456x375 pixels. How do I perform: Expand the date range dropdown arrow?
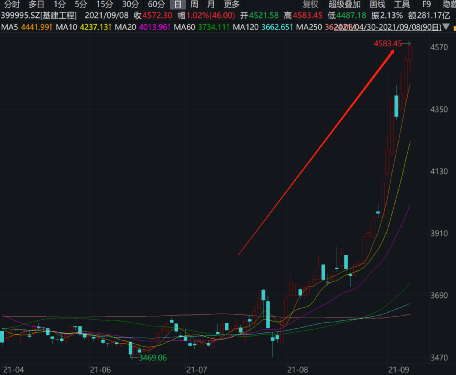tap(446, 27)
